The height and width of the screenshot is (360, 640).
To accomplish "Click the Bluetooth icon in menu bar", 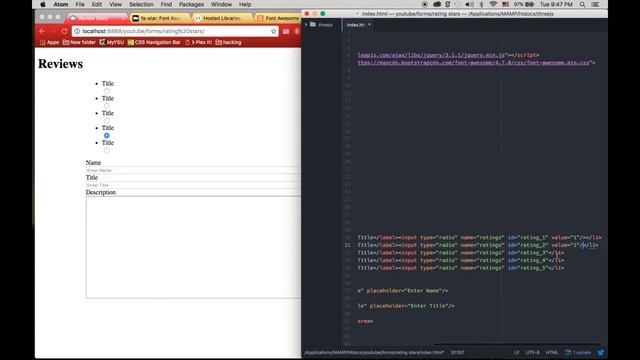I will 481,4.
